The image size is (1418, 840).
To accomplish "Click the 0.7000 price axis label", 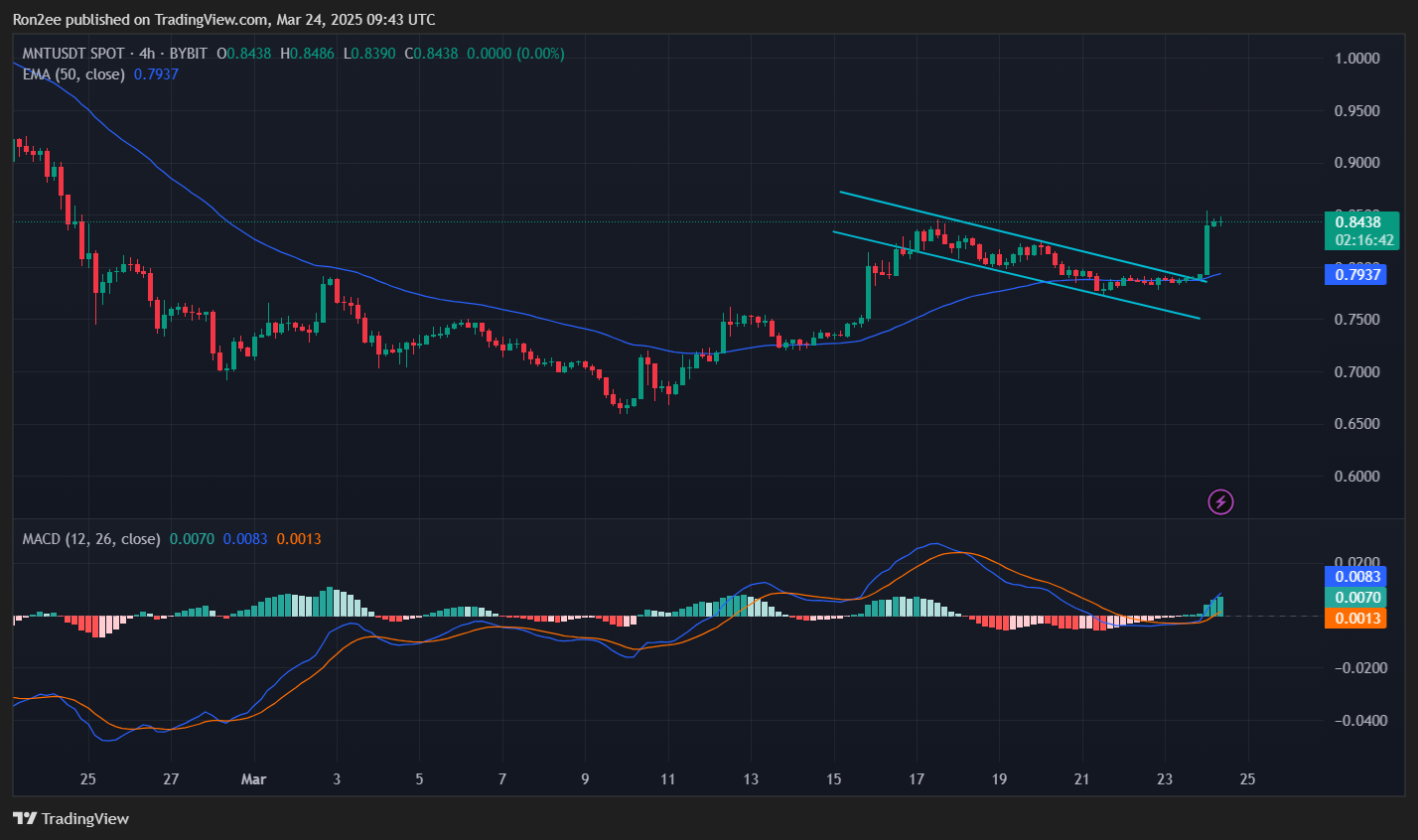I will click(x=1357, y=372).
